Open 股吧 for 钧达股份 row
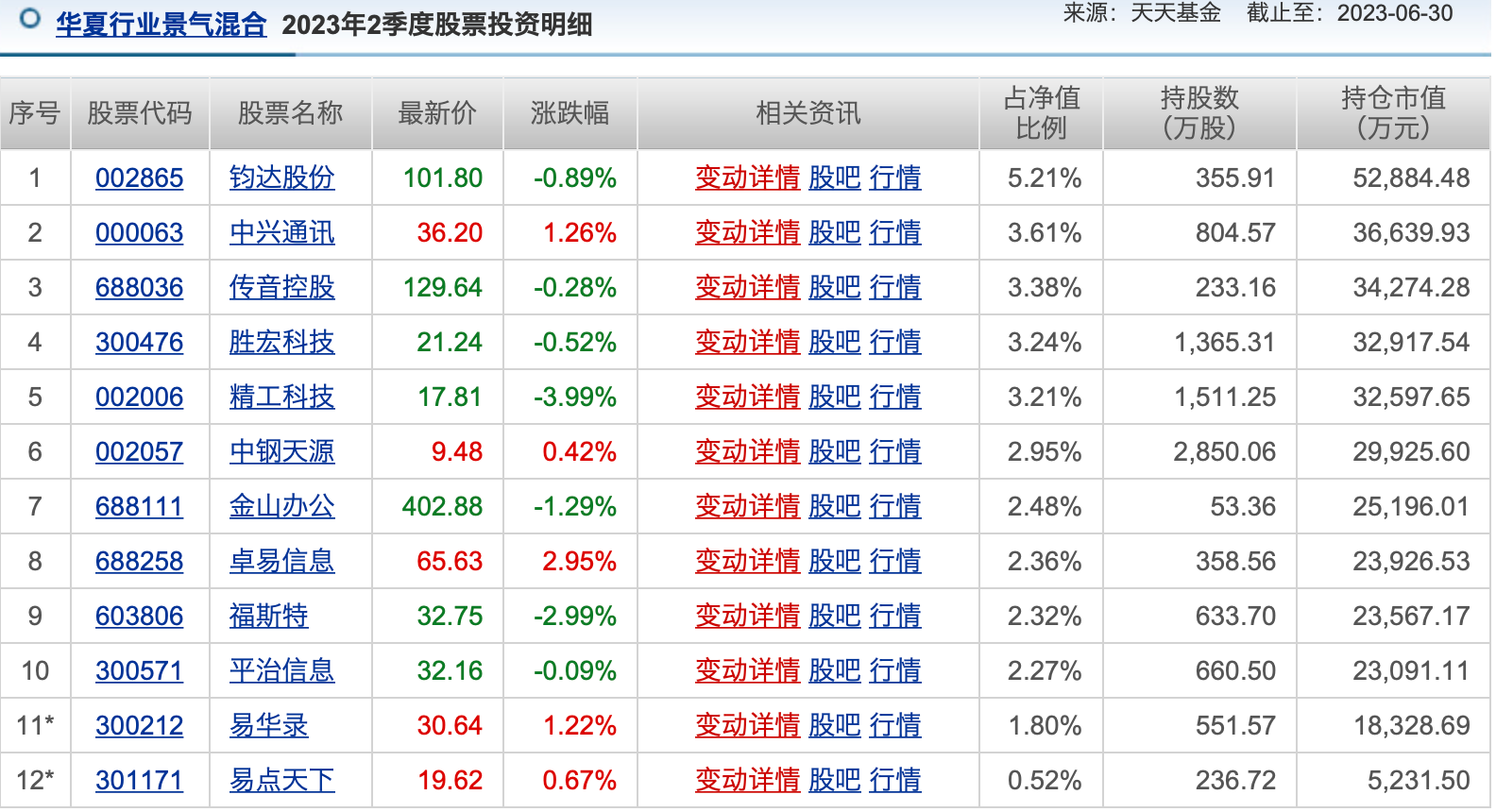 pos(835,178)
